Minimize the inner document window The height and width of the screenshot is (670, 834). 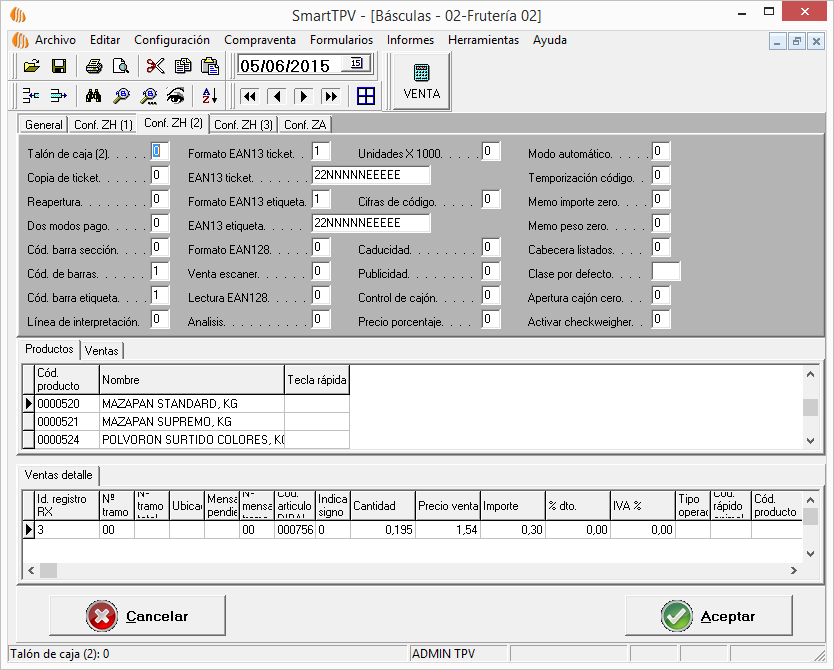click(777, 41)
